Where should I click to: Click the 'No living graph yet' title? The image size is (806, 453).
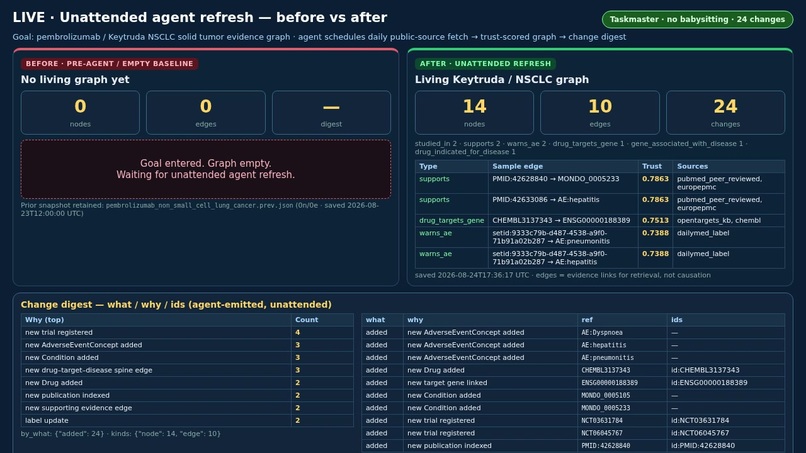coord(75,80)
